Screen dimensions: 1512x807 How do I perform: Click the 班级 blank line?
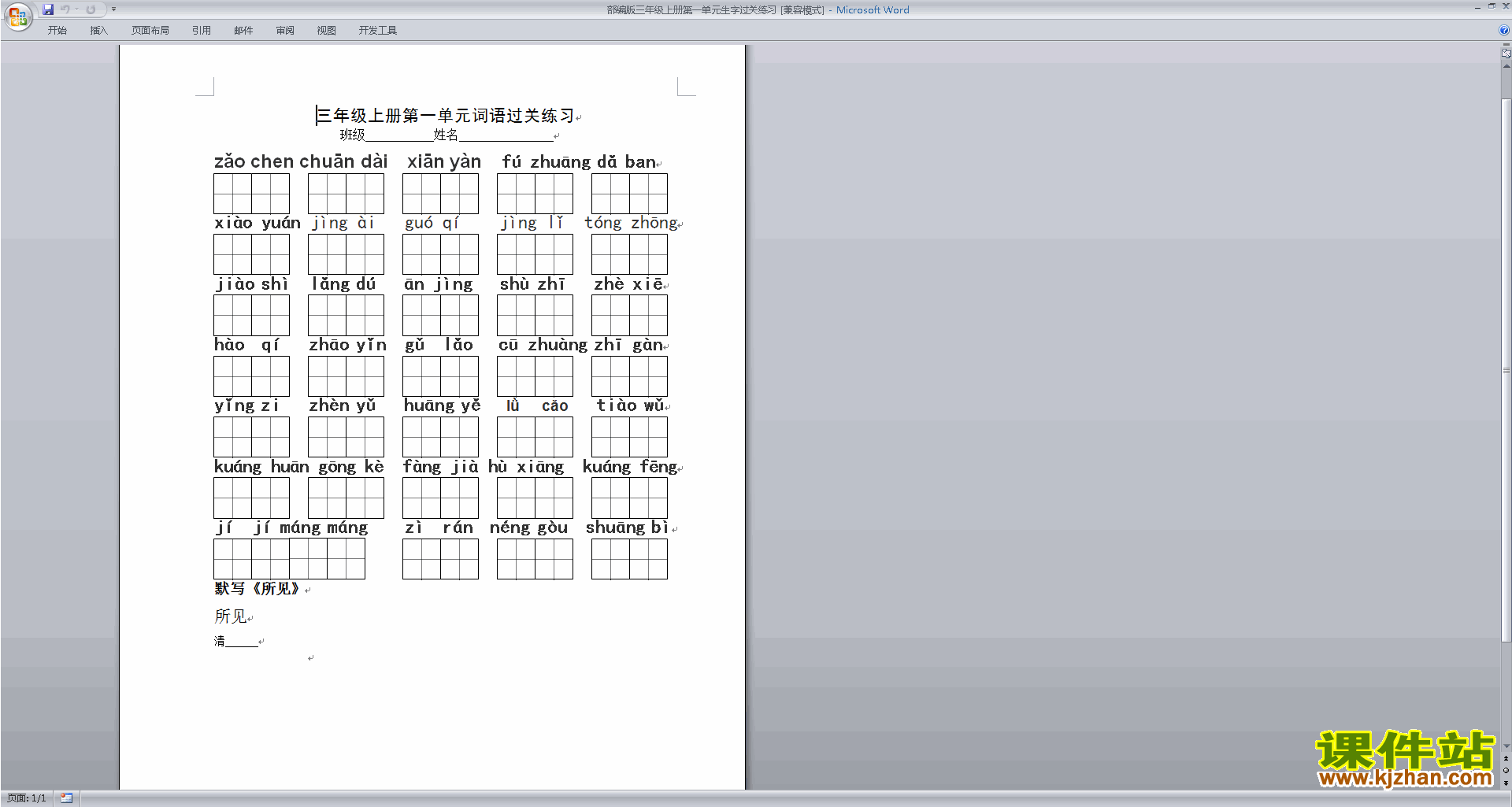click(399, 135)
